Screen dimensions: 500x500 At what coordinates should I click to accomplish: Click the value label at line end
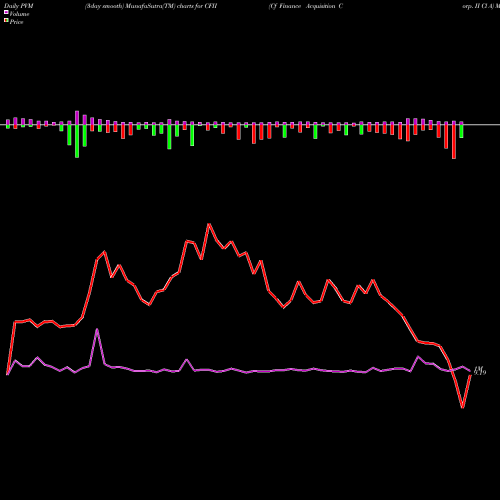click(480, 370)
